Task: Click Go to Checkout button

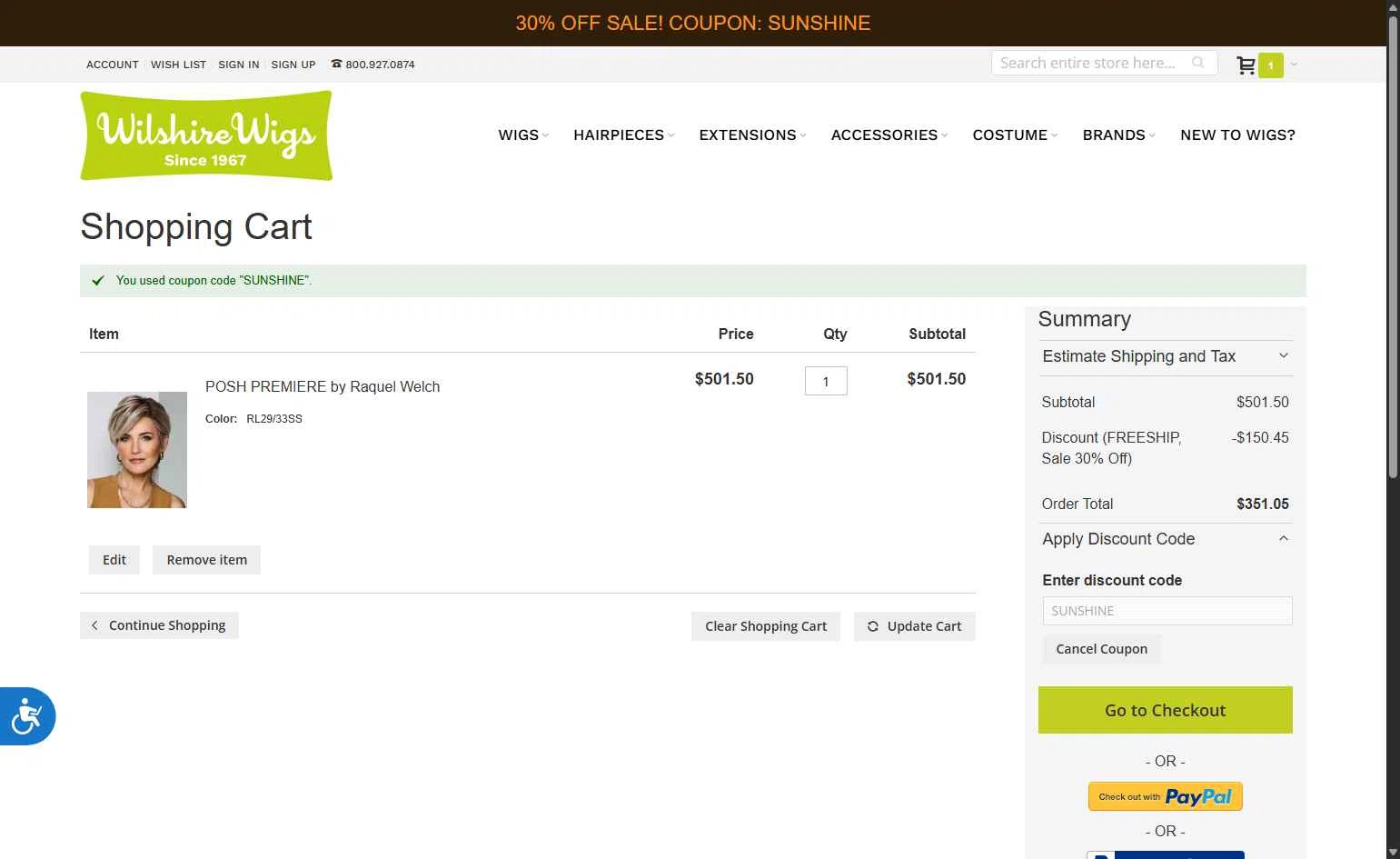Action: [x=1166, y=710]
